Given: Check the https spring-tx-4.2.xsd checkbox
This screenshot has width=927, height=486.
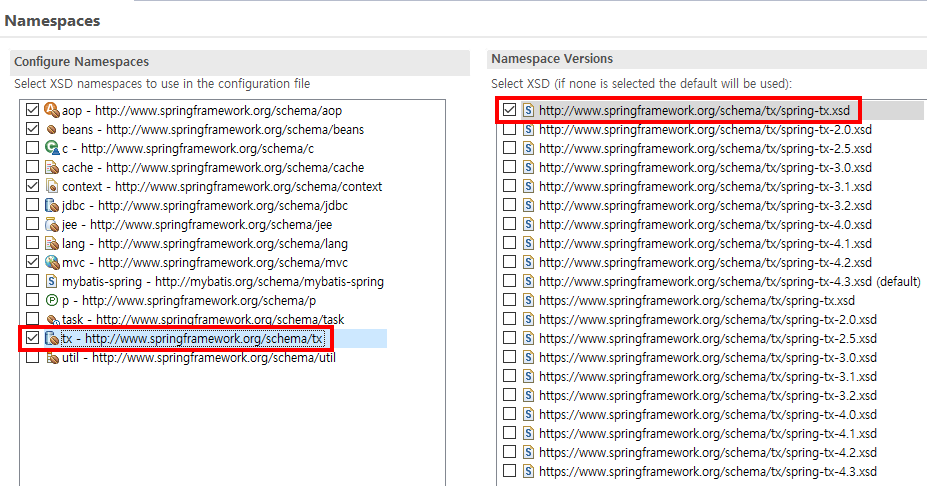Looking at the screenshot, I should 509,452.
